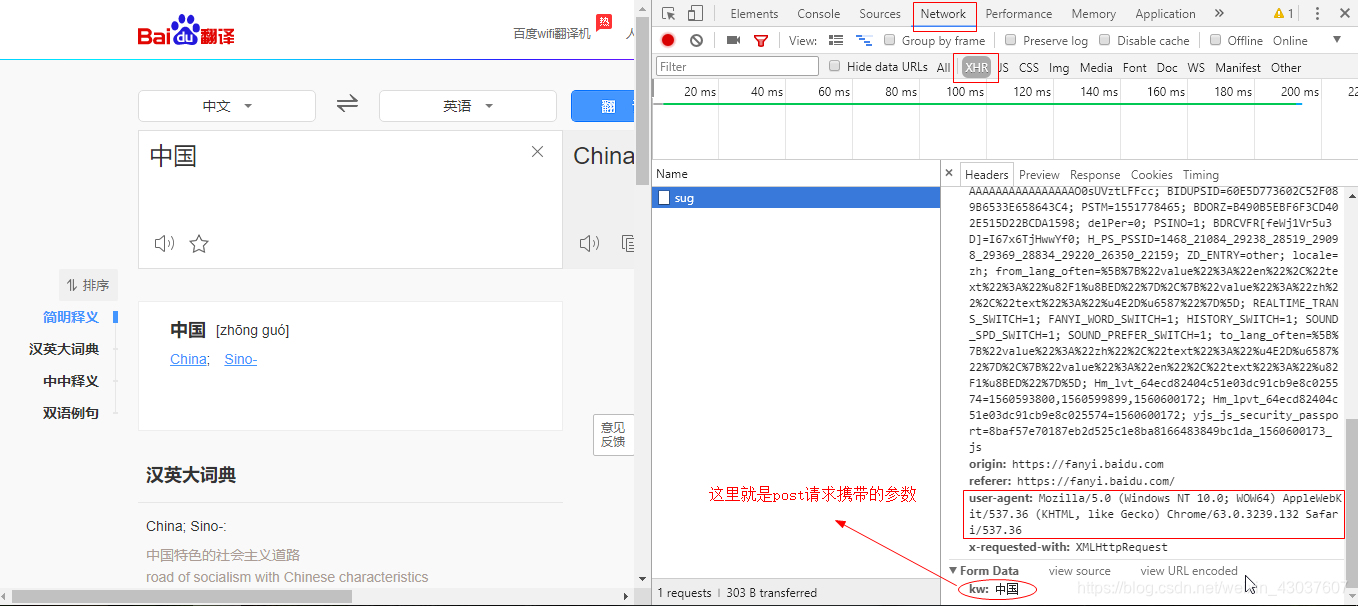Open DevTools warnings indicator
The height and width of the screenshot is (606, 1358).
pos(1283,14)
